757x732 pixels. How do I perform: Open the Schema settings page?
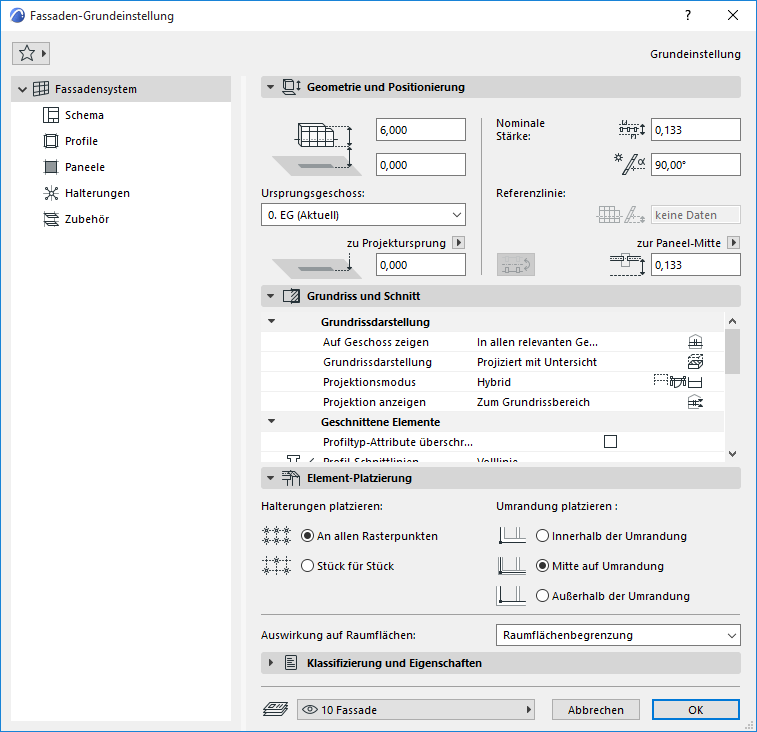tap(84, 115)
